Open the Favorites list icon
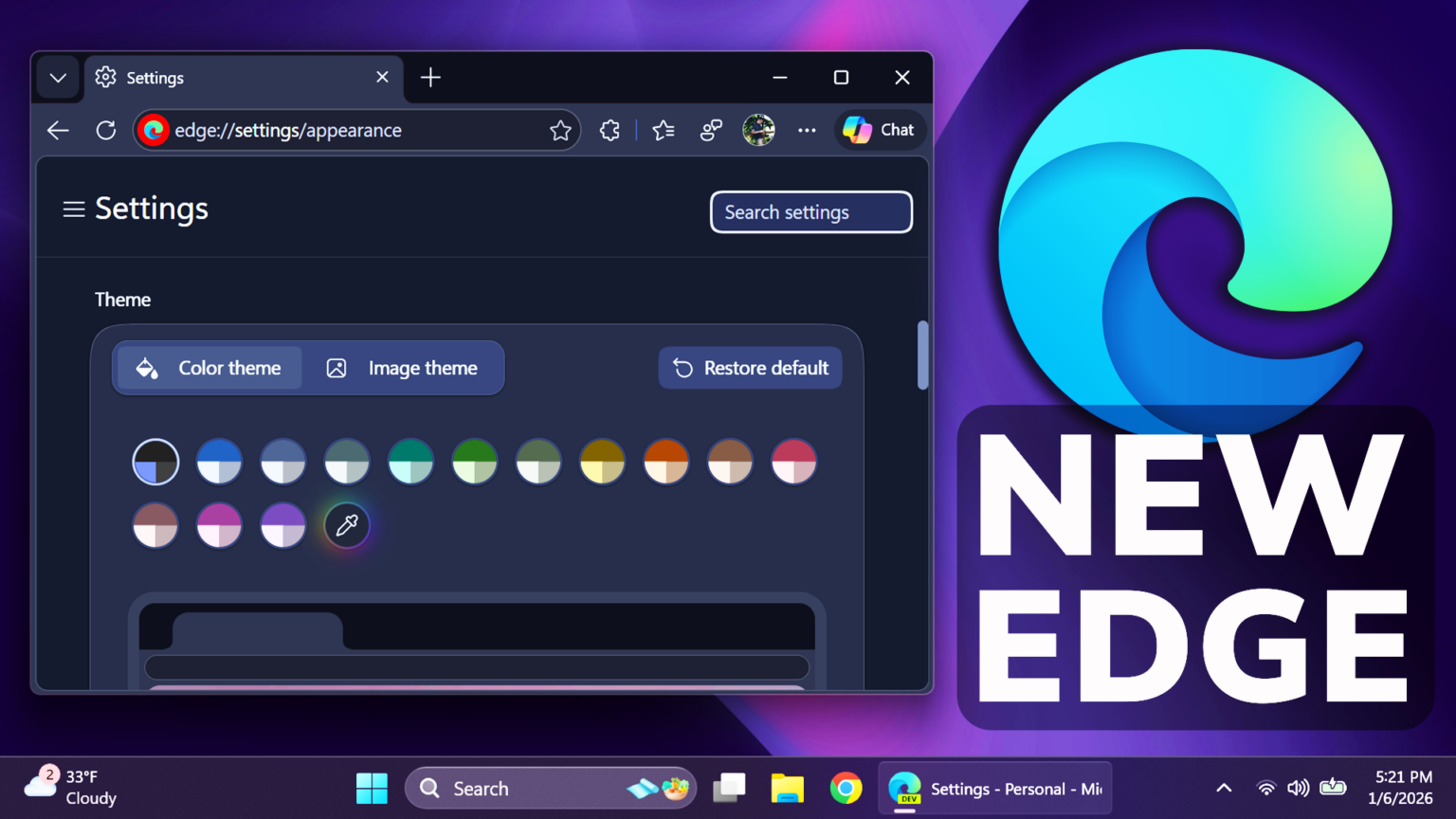The width and height of the screenshot is (1456, 819). [663, 130]
